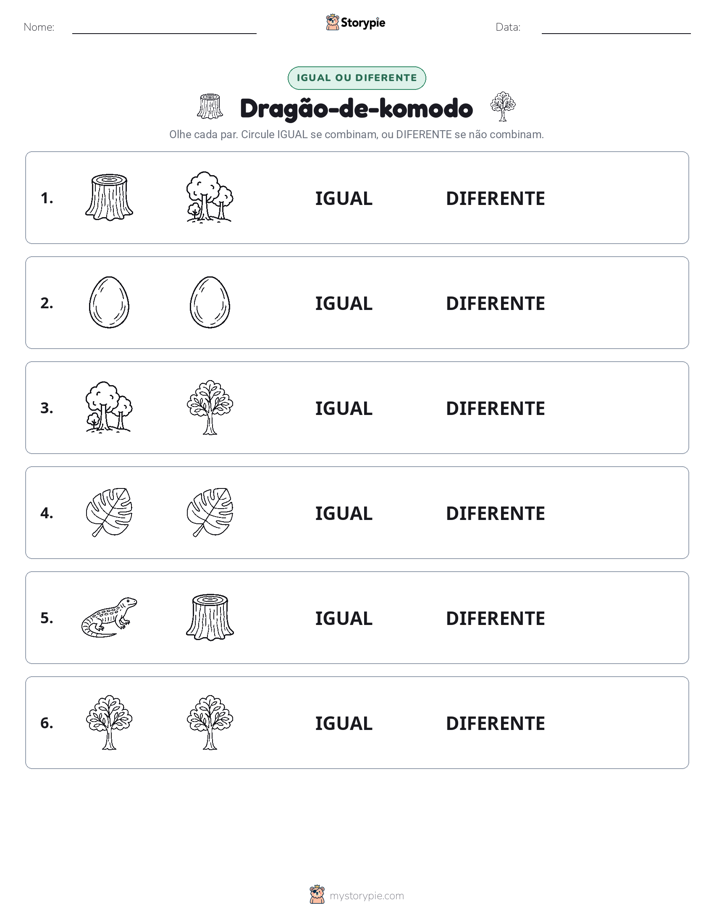This screenshot has width=714, height=924.
Task: Click the tree stump picture in row 1
Action: (x=109, y=197)
